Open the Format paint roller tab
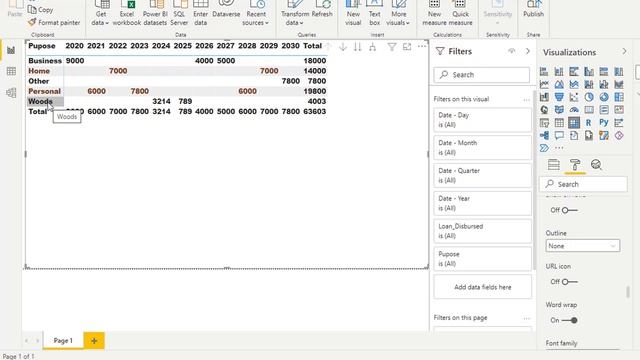The image size is (640, 360). 575,165
